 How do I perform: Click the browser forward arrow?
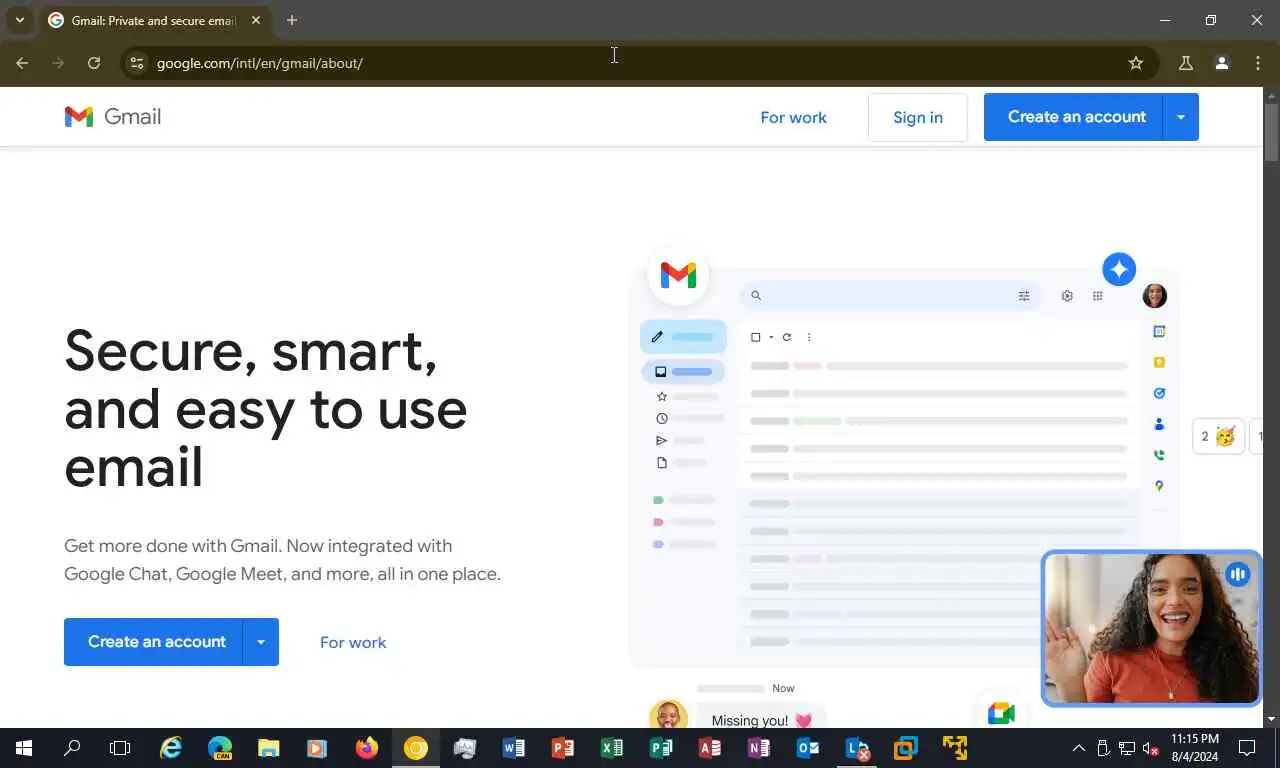point(58,63)
